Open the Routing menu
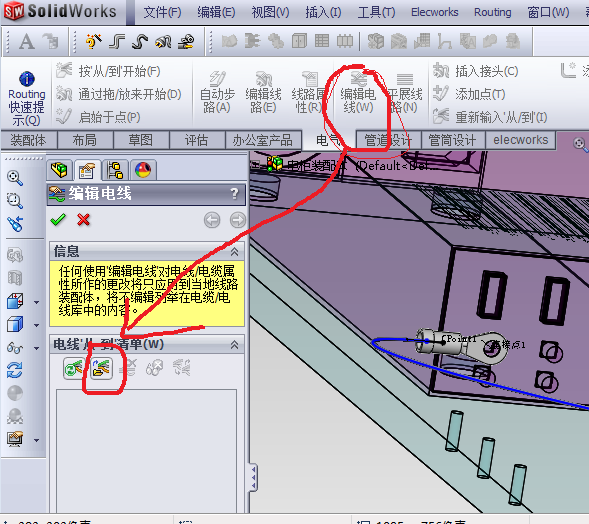The width and height of the screenshot is (589, 524). pyautogui.click(x=492, y=12)
